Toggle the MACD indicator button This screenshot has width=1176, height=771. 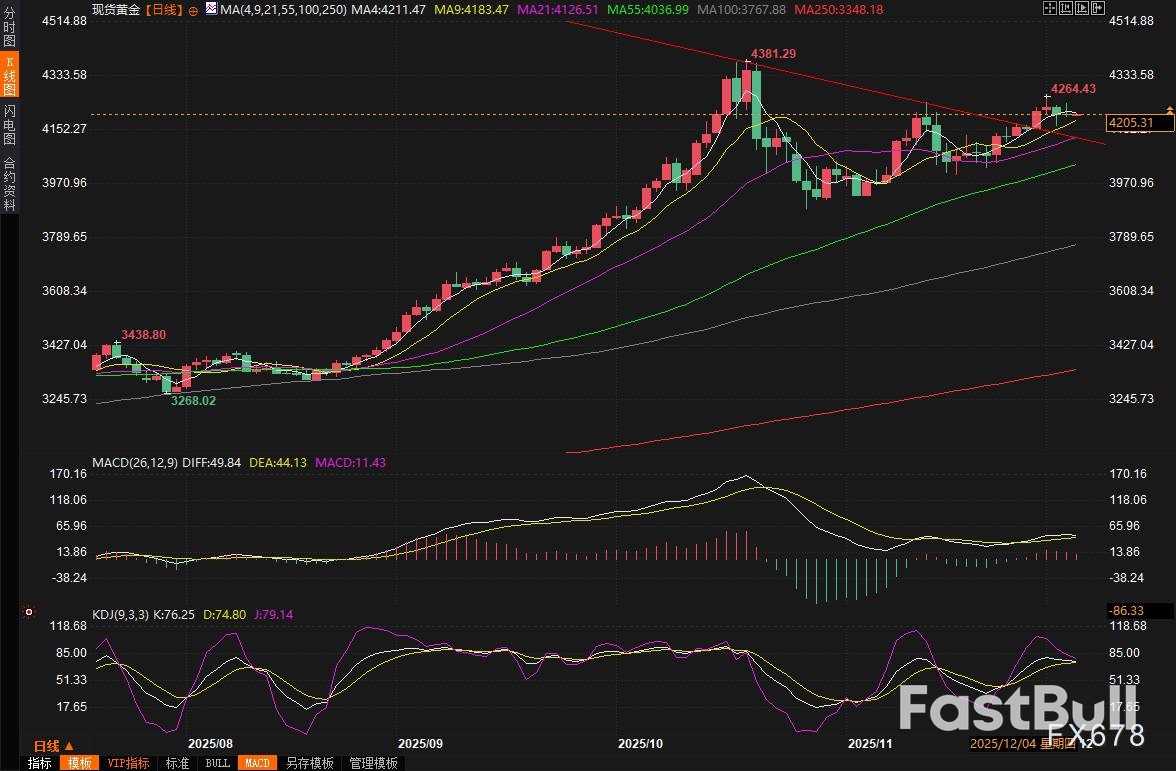pyautogui.click(x=257, y=763)
